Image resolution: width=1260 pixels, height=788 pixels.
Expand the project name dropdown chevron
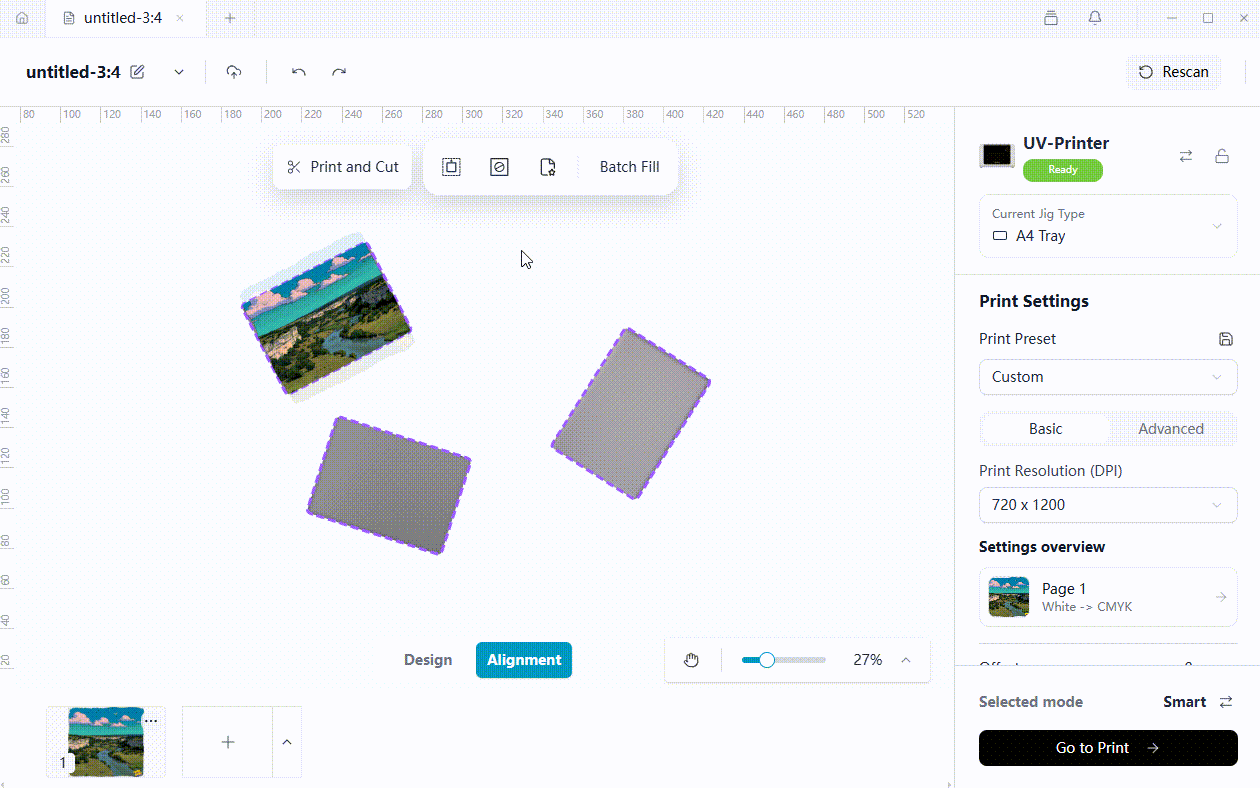pyautogui.click(x=179, y=72)
